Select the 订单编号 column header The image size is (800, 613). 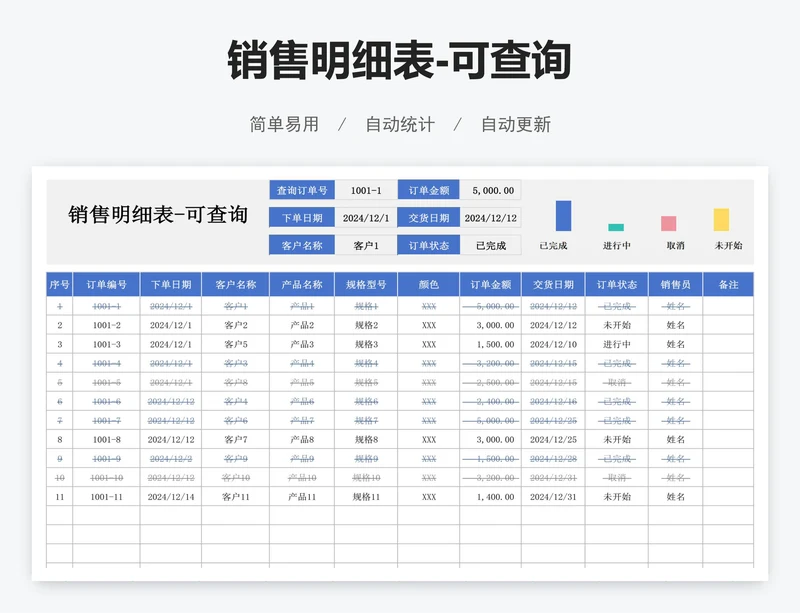point(106,284)
